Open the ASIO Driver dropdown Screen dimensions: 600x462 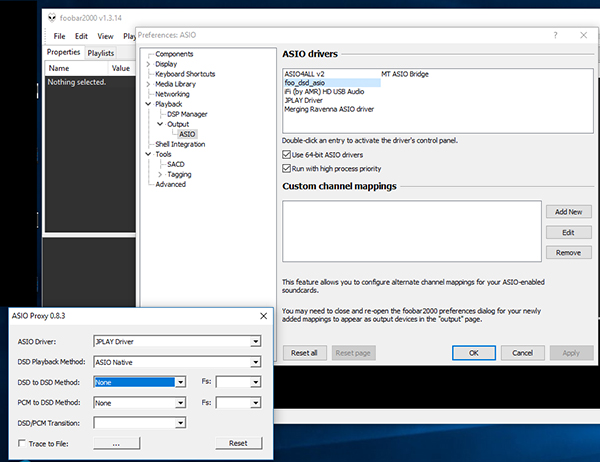[x=256, y=341]
